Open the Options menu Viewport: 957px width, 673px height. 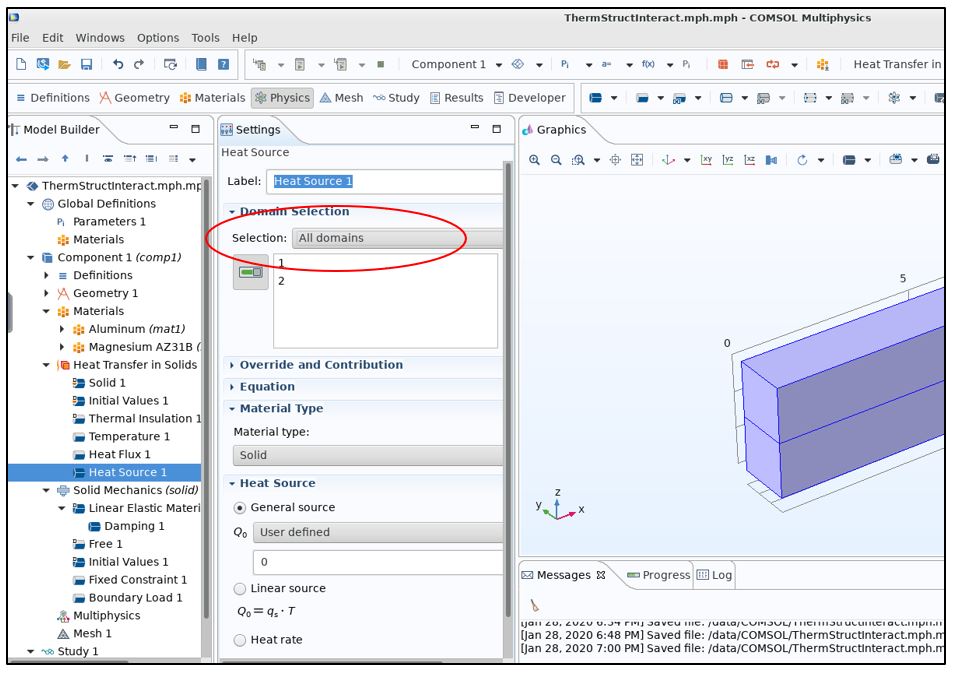coord(158,38)
